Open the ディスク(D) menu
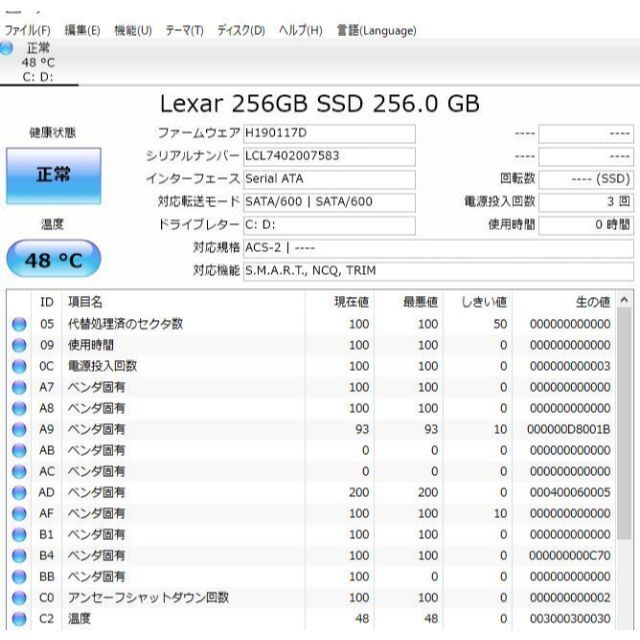Viewport: 640px width, 640px height. pos(241,31)
